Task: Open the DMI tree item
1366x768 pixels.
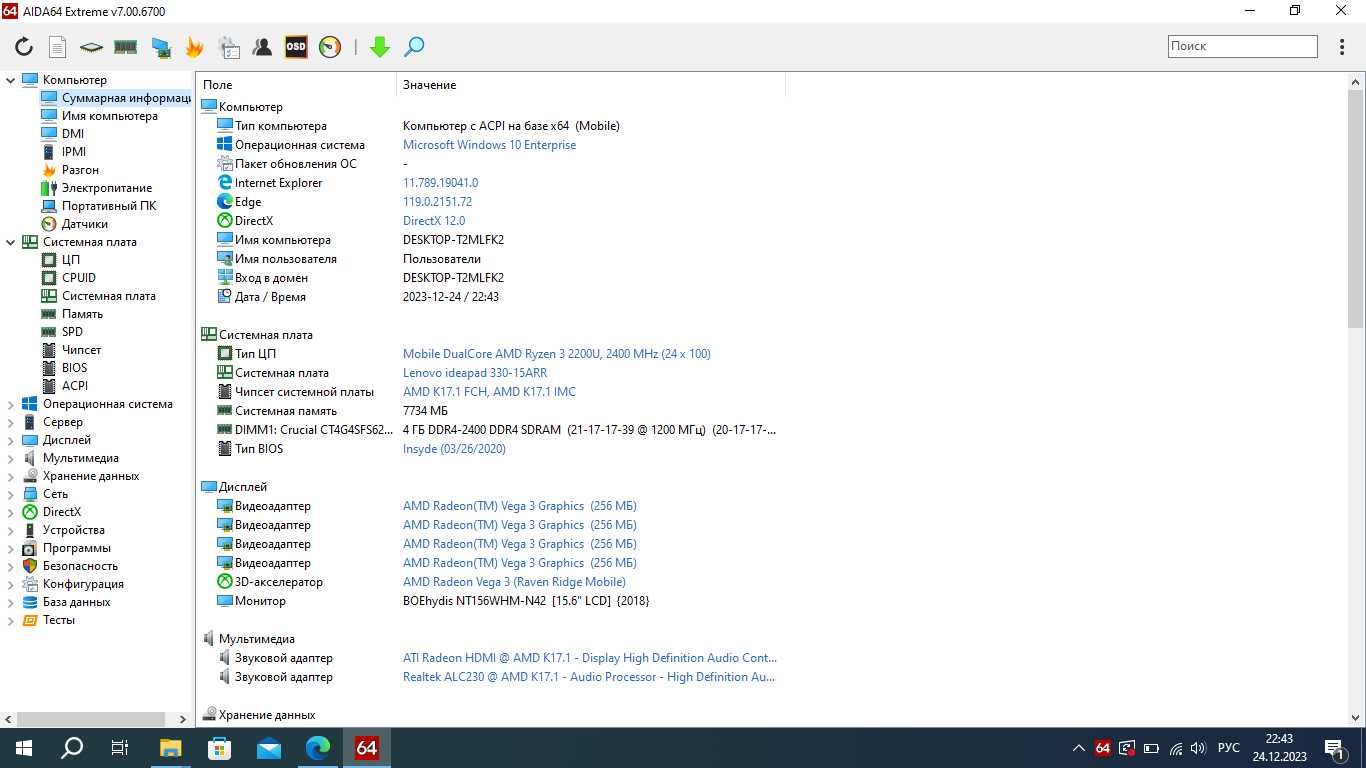Action: (62, 134)
